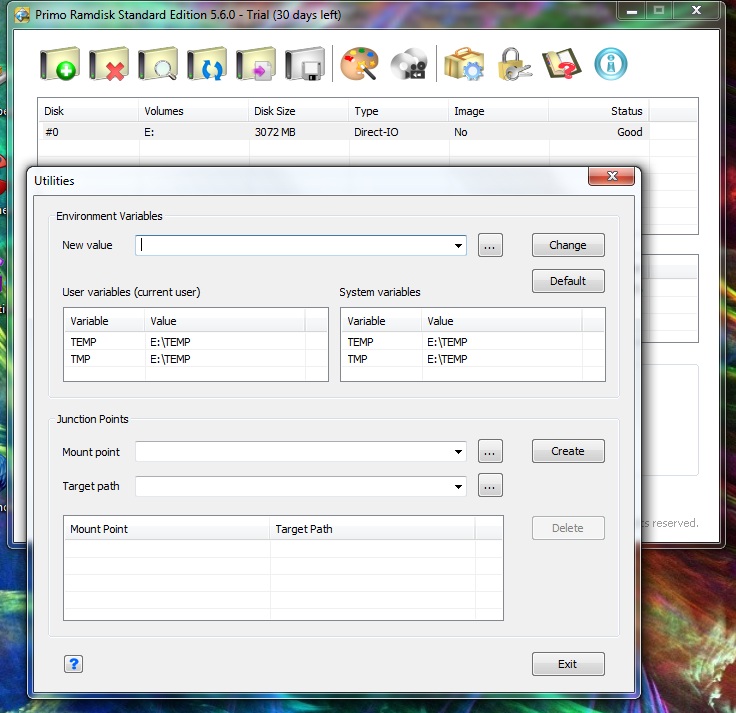Click the blue help question icon in Utilities

[x=74, y=664]
